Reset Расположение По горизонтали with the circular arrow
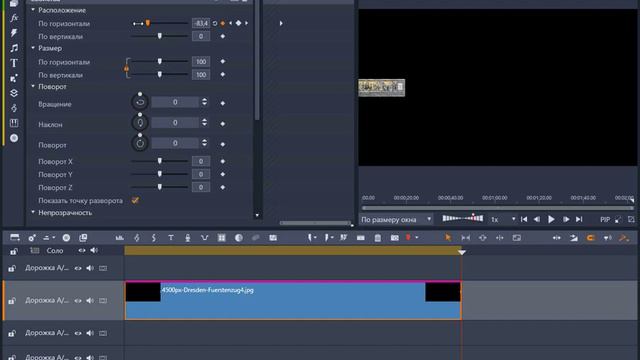640x360 pixels. point(215,23)
